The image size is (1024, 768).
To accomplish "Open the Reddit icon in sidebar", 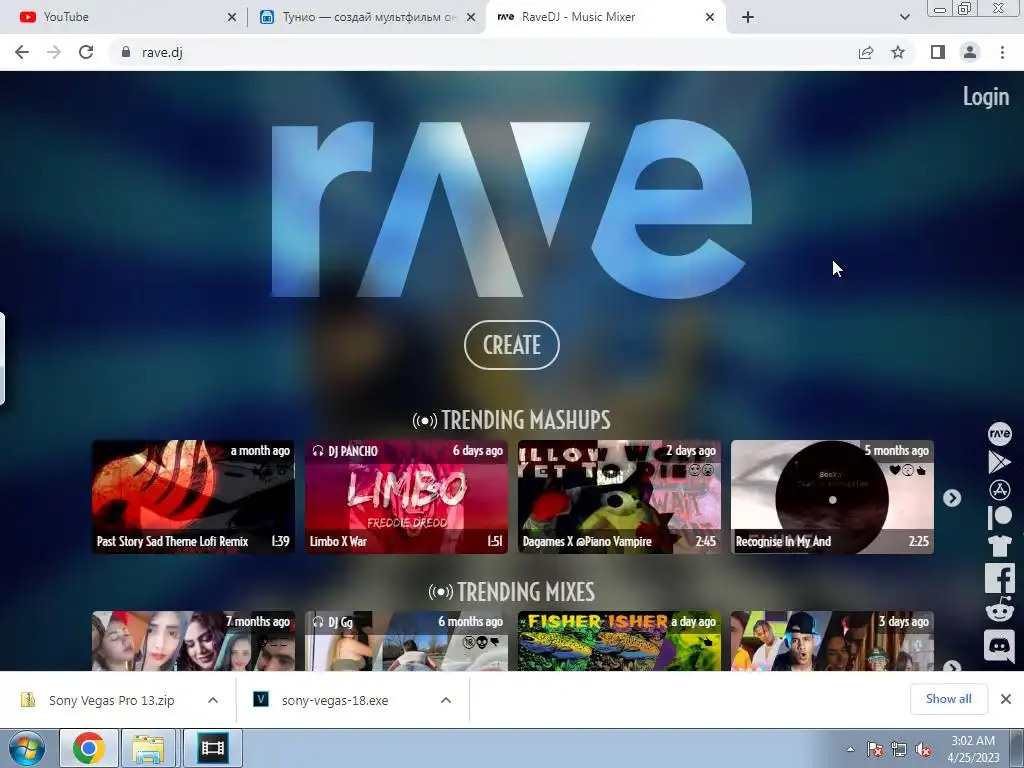I will click(999, 611).
